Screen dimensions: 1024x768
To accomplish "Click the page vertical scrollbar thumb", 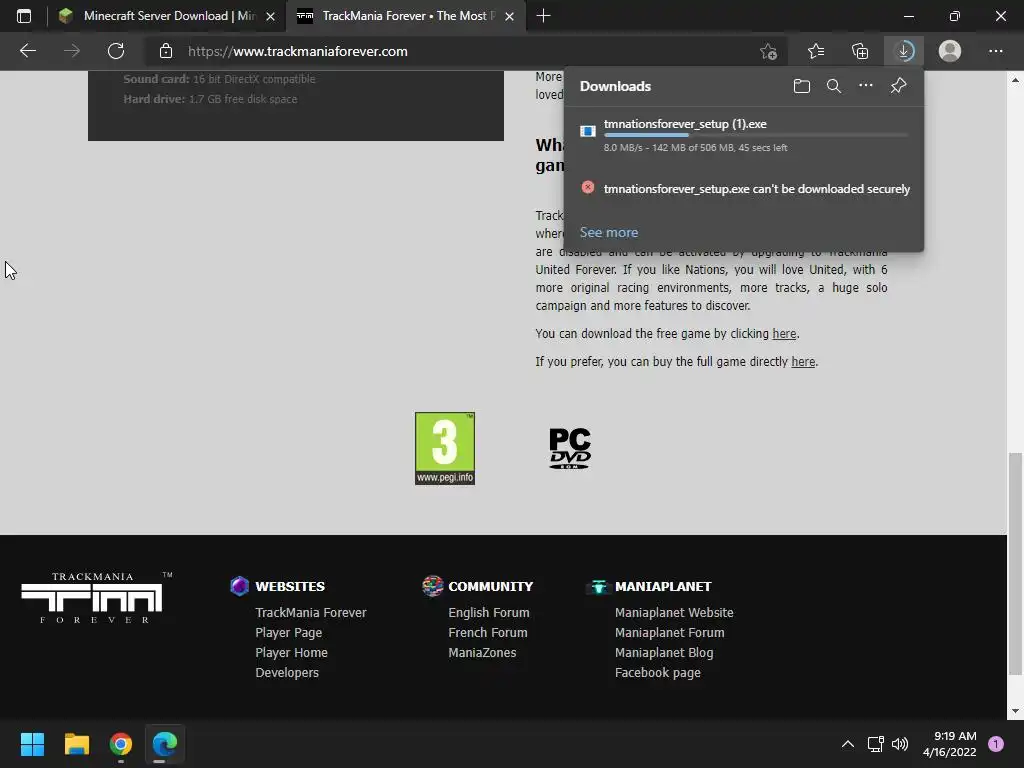I will [x=1015, y=563].
